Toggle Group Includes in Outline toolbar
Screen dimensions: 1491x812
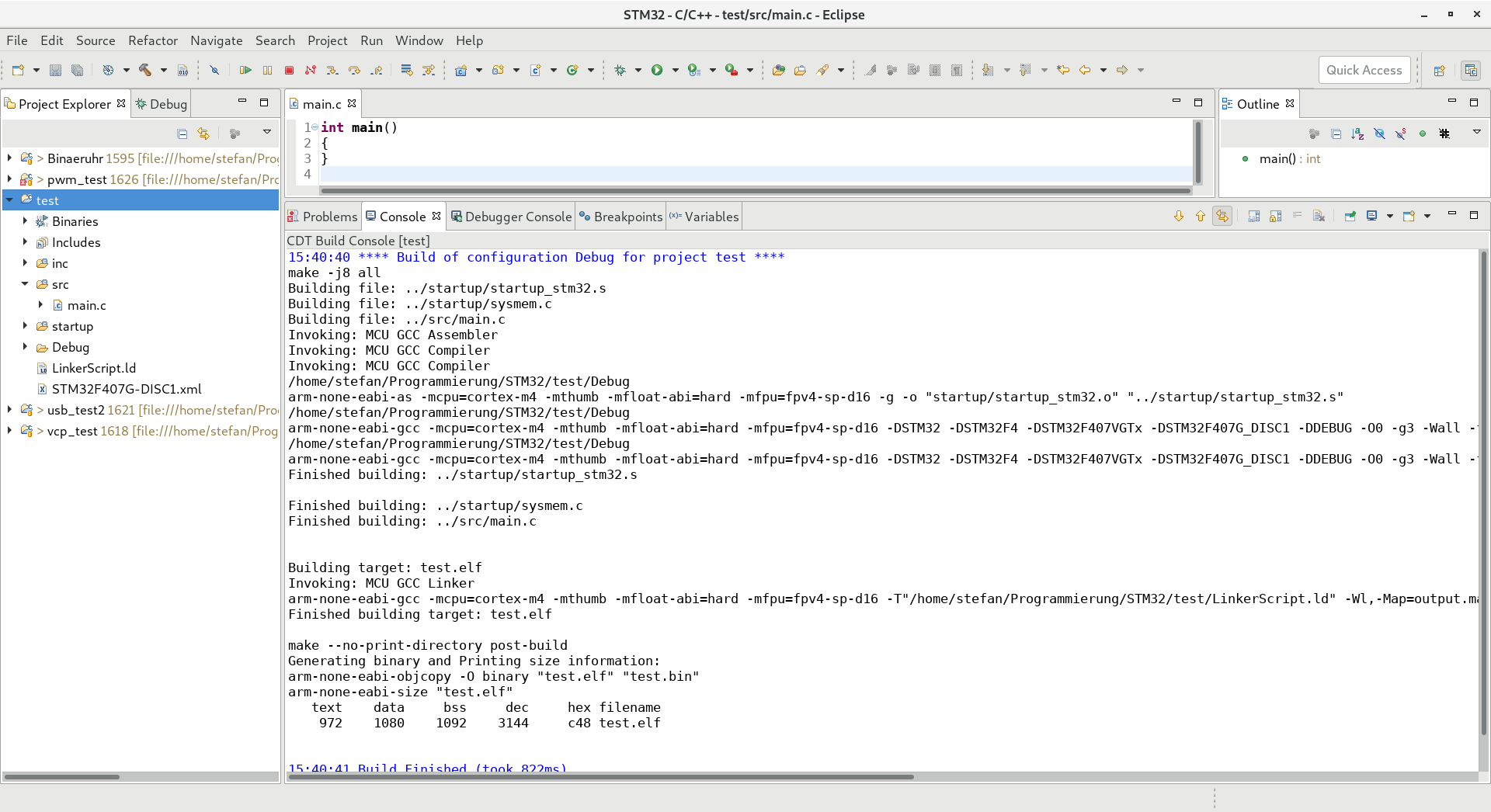coord(1444,134)
